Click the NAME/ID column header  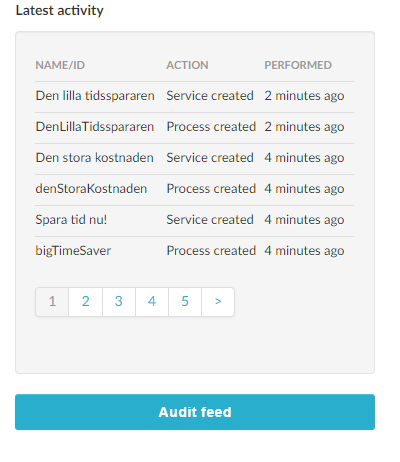pos(60,65)
